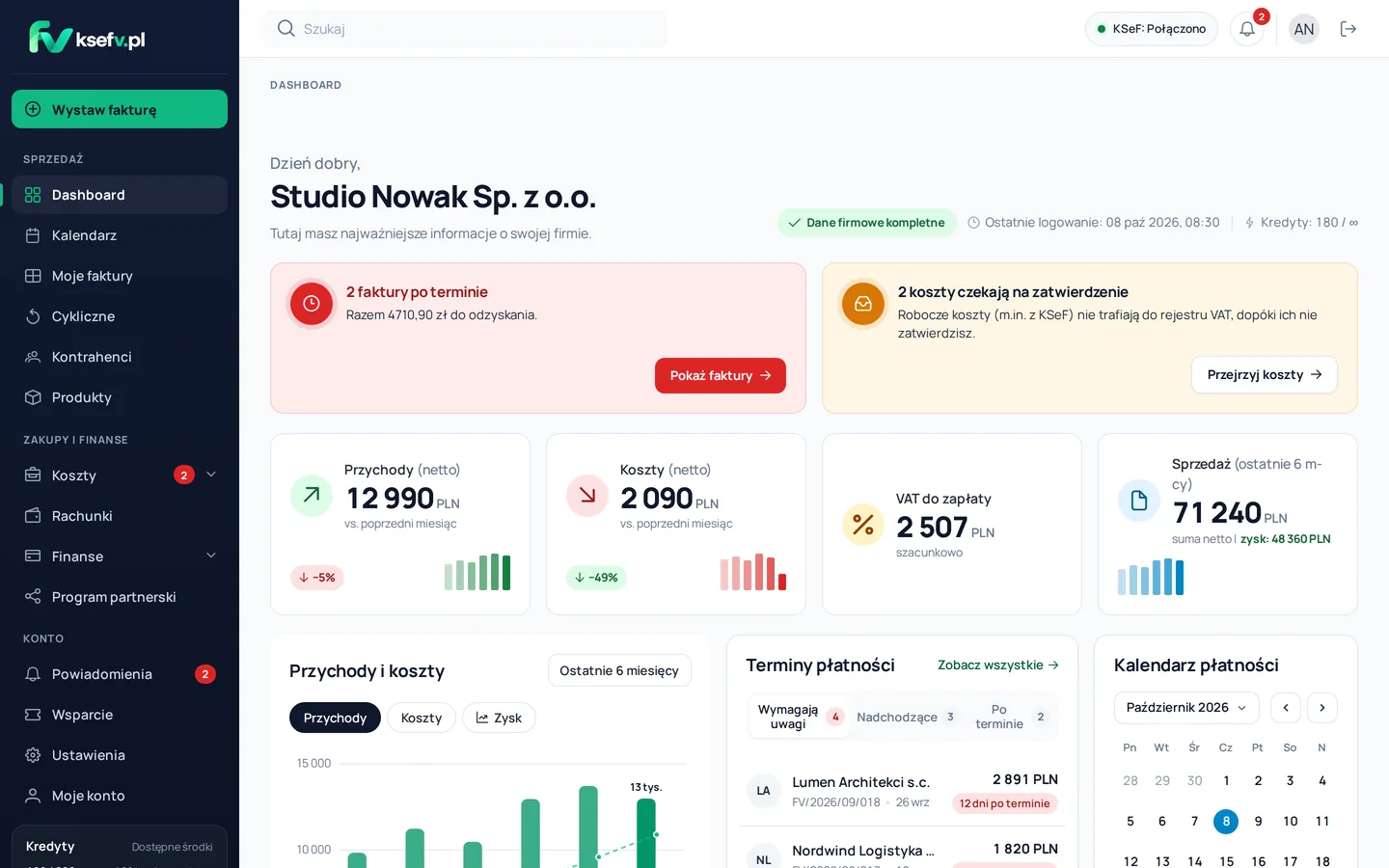Go to Moje faktury in sidebar
The image size is (1389, 868).
(x=120, y=276)
